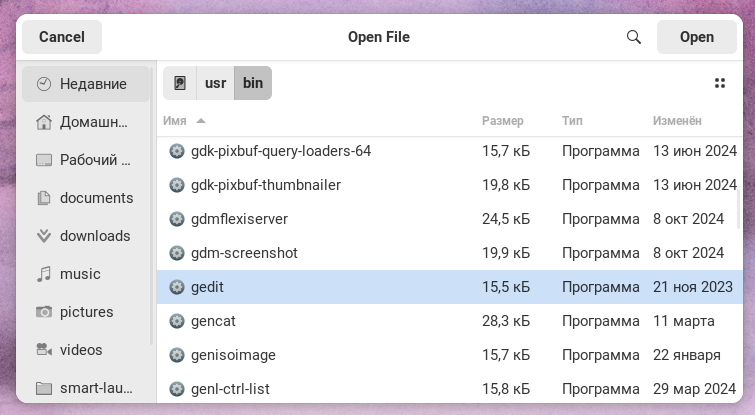The width and height of the screenshot is (755, 415).
Task: Click the downloads arrow icon in sidebar
Action: click(43, 236)
